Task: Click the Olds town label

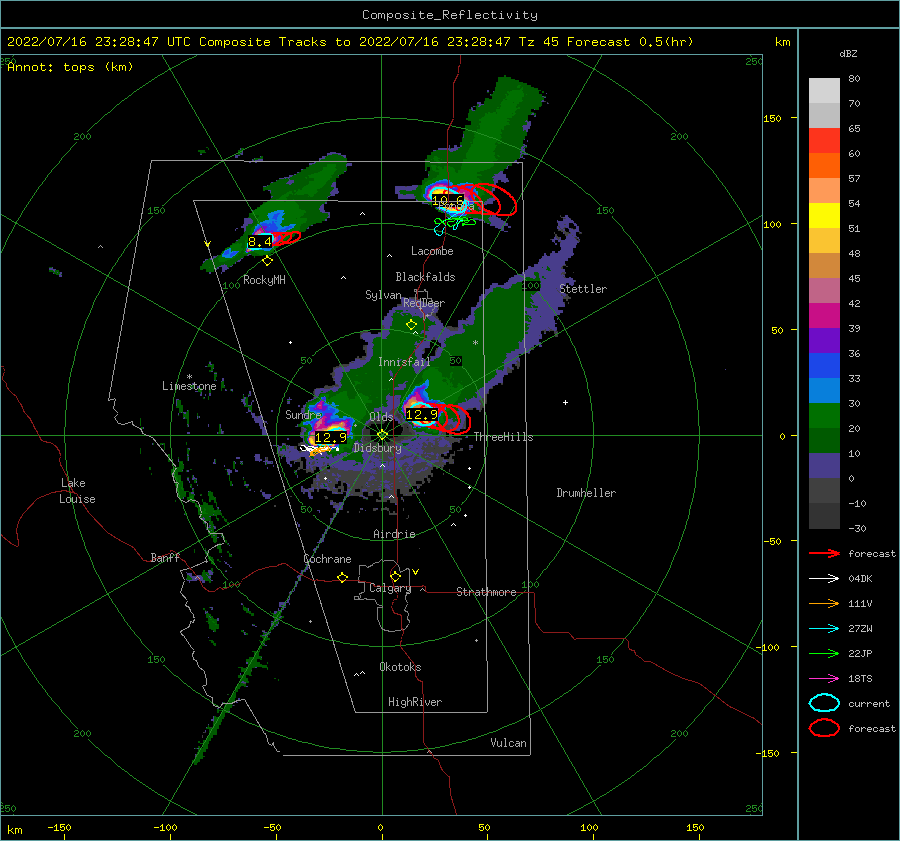Action: click(381, 416)
